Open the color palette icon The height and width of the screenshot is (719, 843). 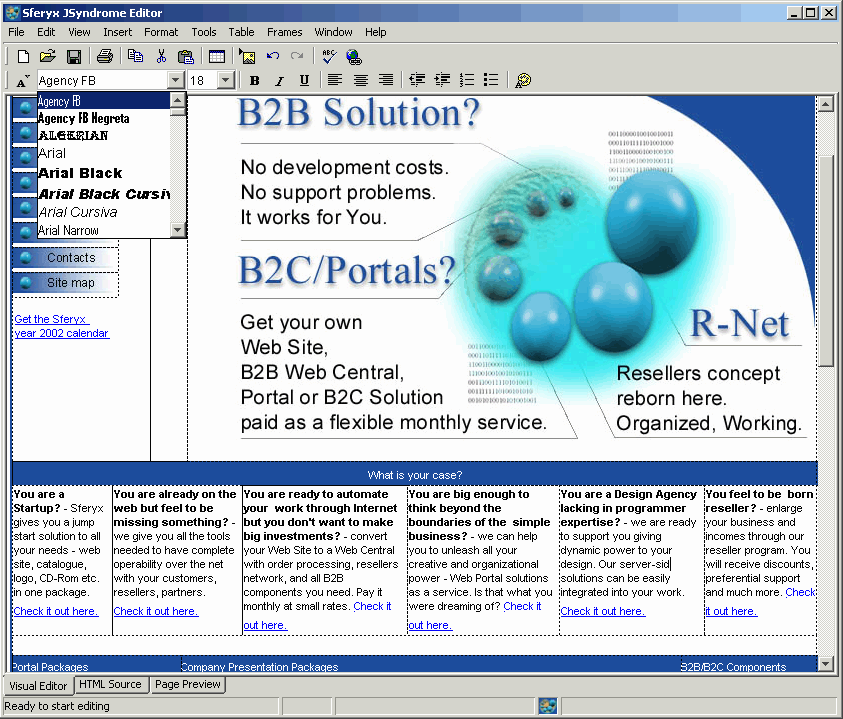pos(522,80)
